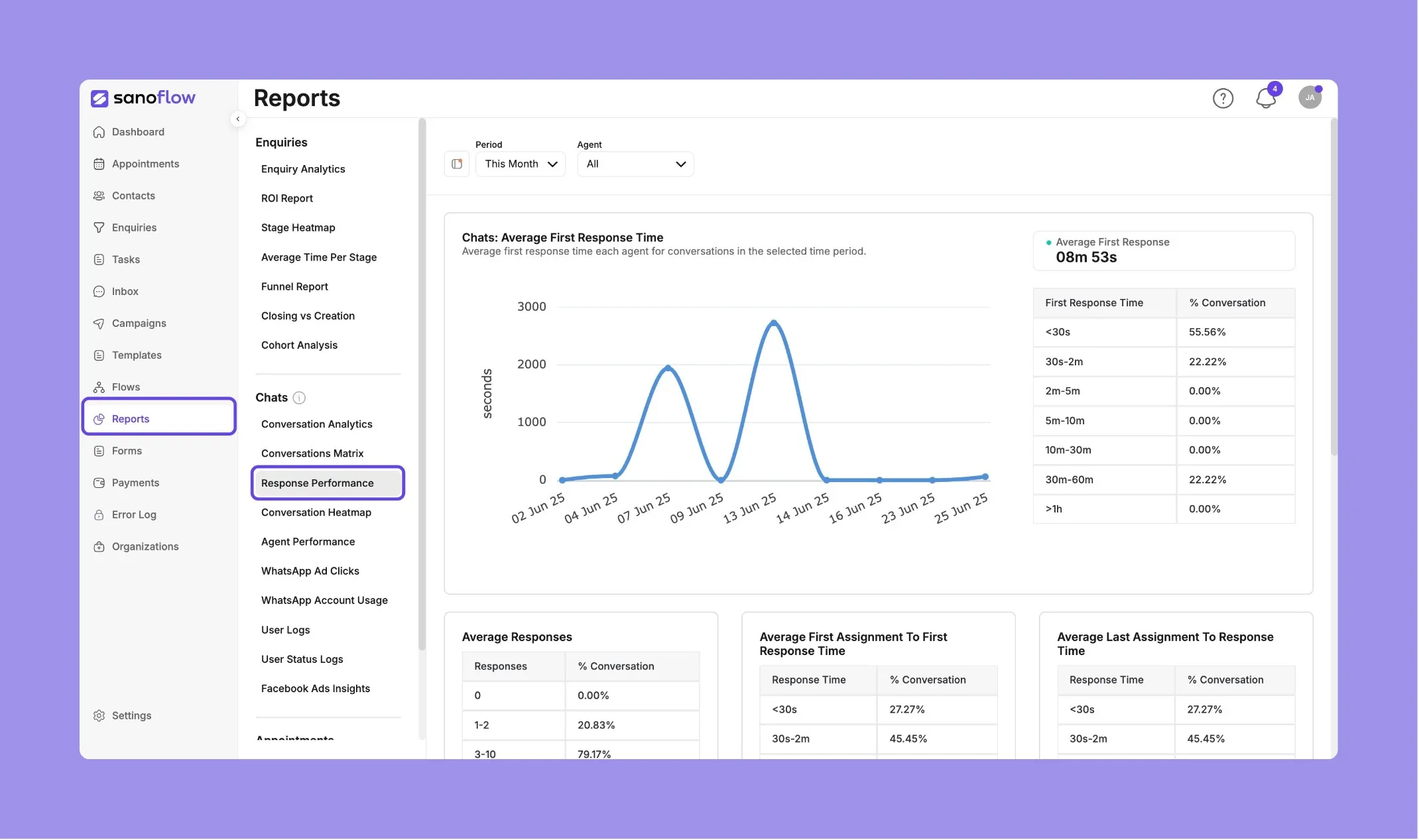Click the Payments wallet icon
The height and width of the screenshot is (840, 1419).
point(99,483)
